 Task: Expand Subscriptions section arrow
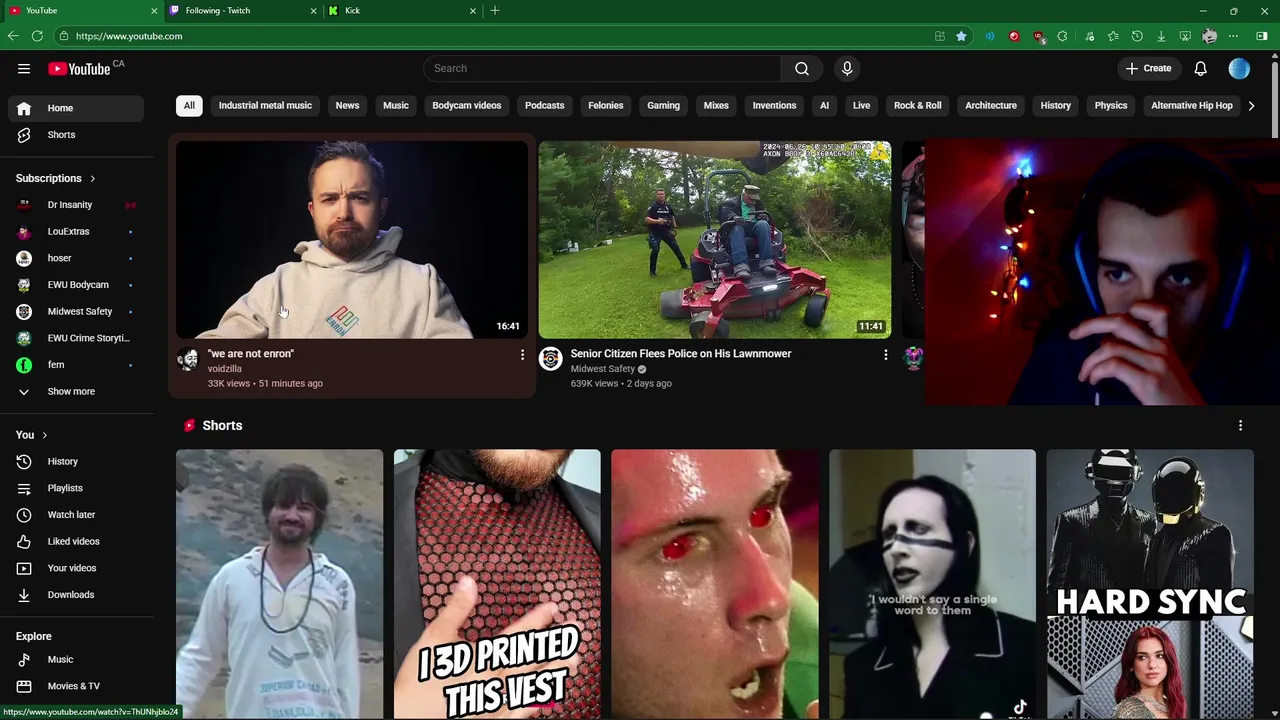pyautogui.click(x=93, y=178)
